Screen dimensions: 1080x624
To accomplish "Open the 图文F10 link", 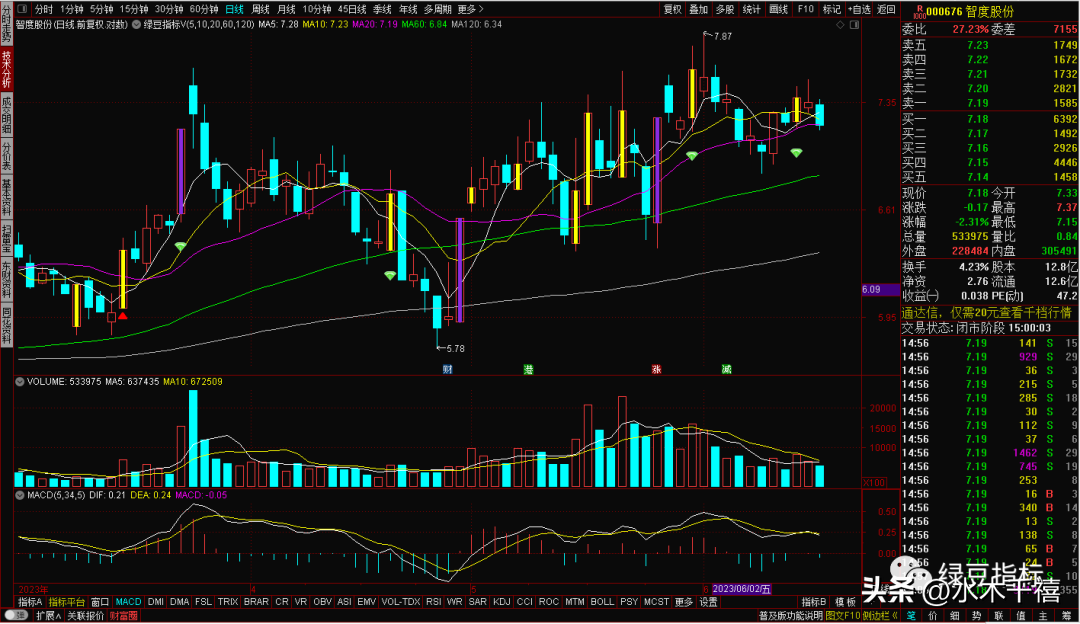I will click(x=844, y=616).
